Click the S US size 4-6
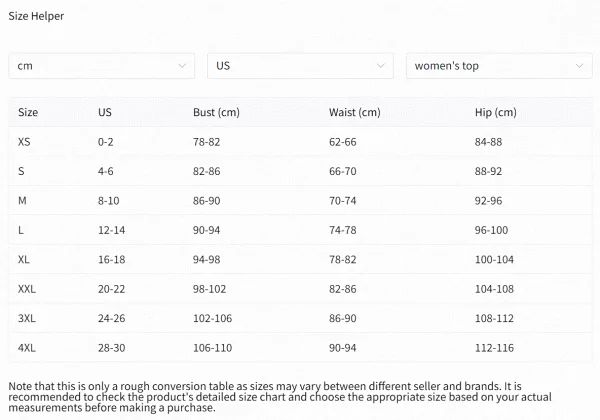 click(106, 171)
